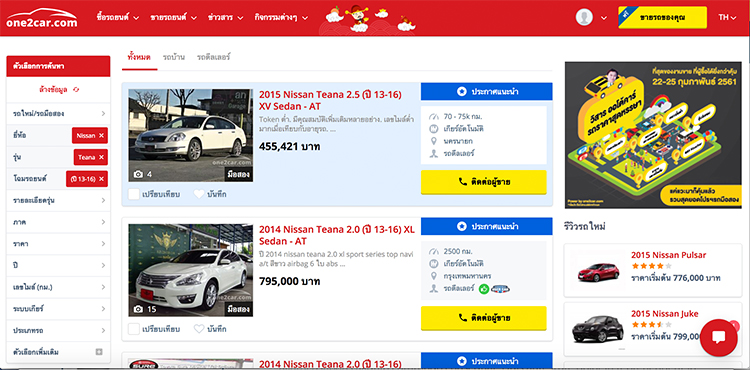Switch to the รถดีลเลอร์ tab
The width and height of the screenshot is (750, 370).
point(213,57)
